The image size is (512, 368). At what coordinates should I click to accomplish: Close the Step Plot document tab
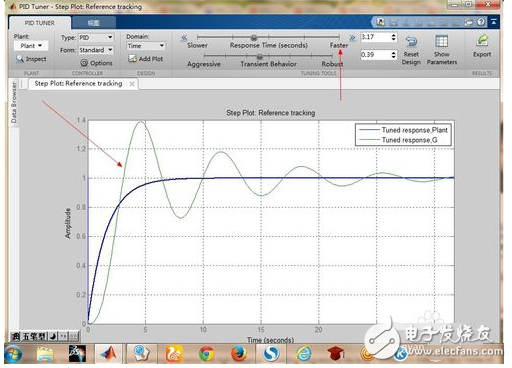(132, 84)
